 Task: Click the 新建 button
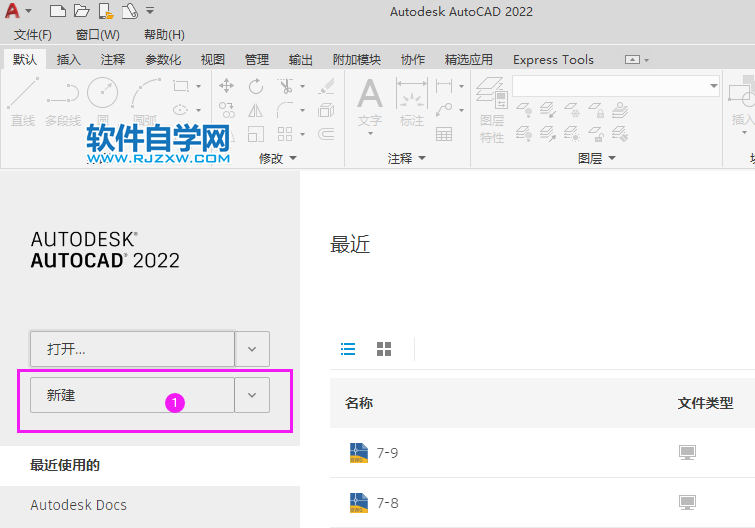[132, 395]
